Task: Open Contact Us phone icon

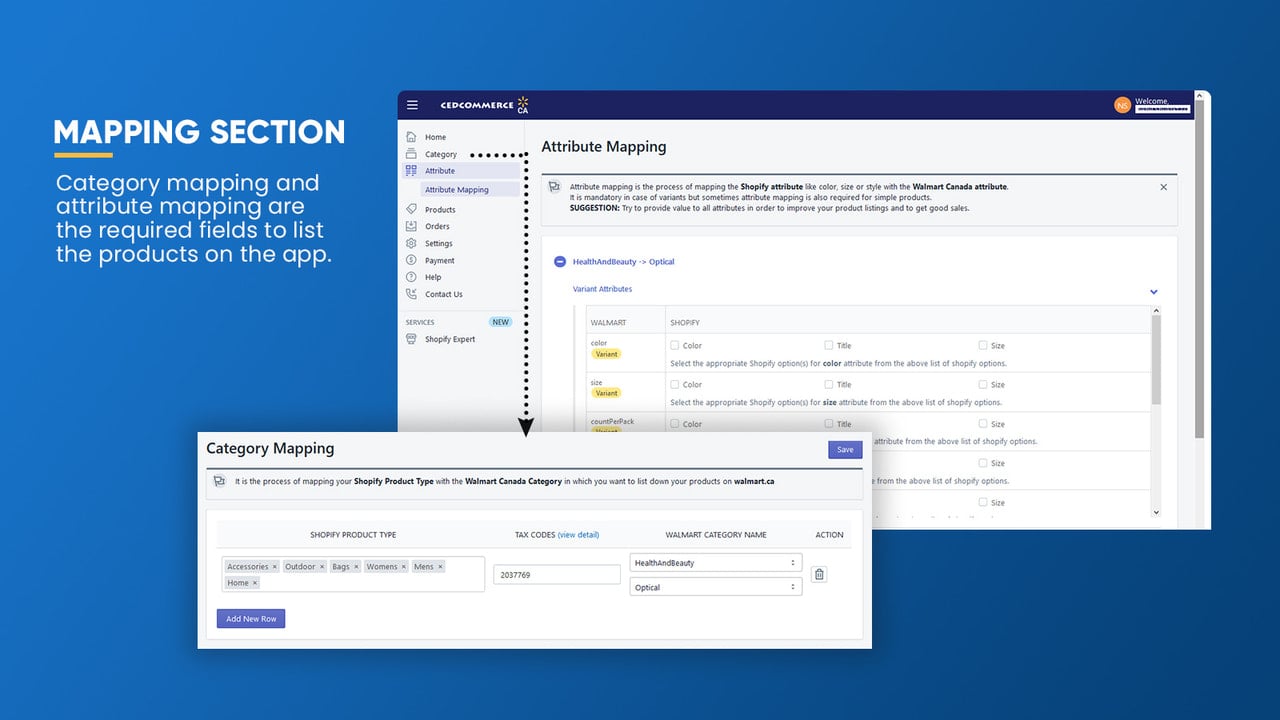Action: pyautogui.click(x=411, y=294)
